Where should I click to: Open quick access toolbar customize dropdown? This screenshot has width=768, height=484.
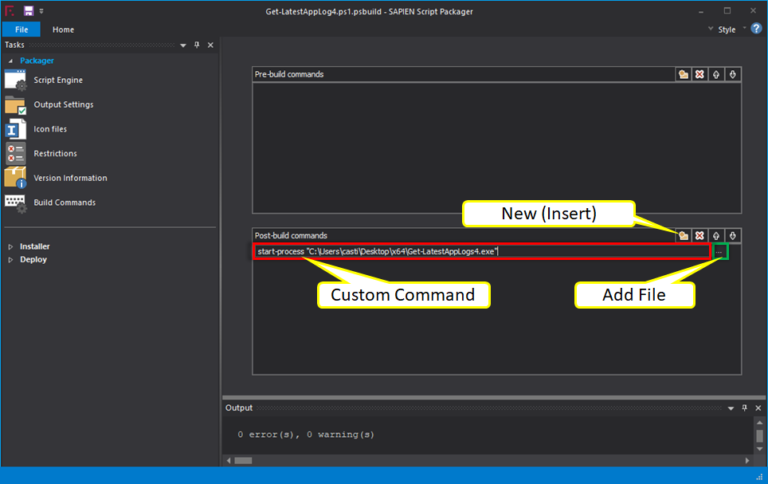[41, 11]
